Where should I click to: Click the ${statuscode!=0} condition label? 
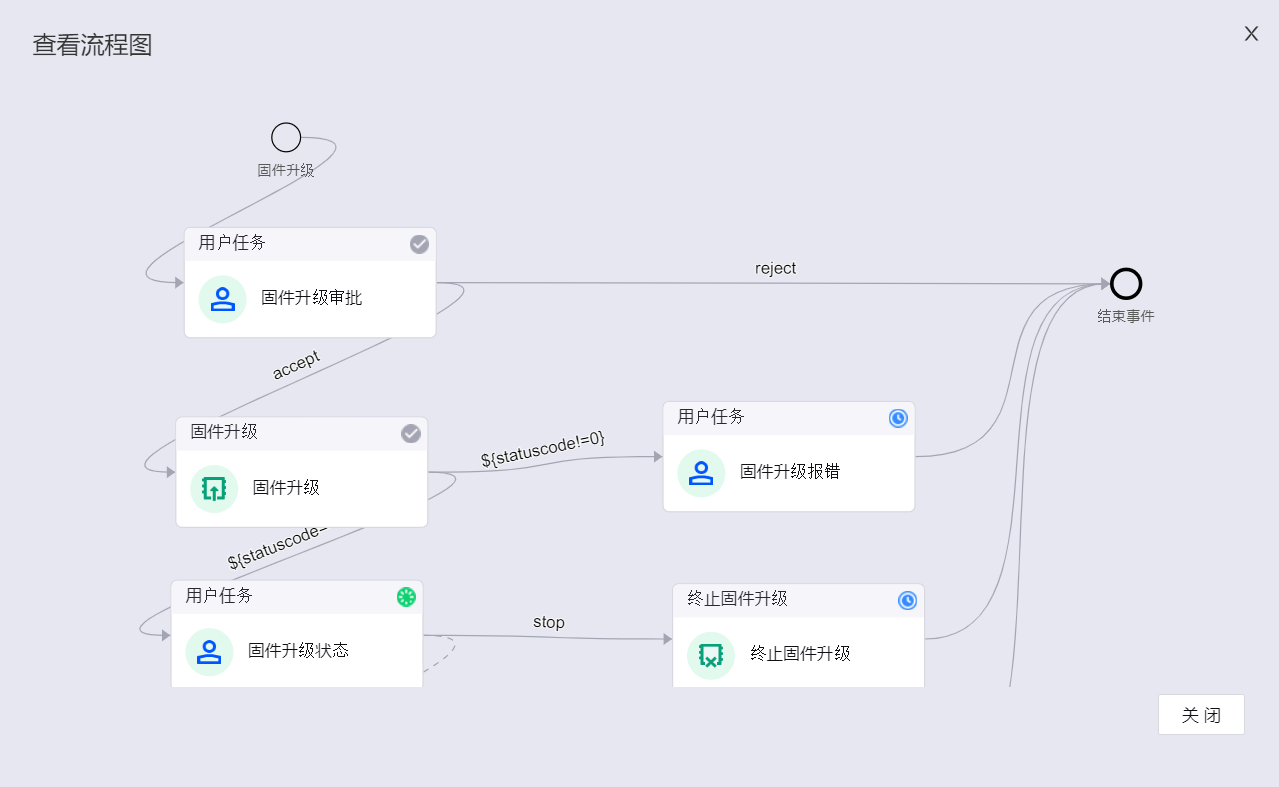click(543, 449)
